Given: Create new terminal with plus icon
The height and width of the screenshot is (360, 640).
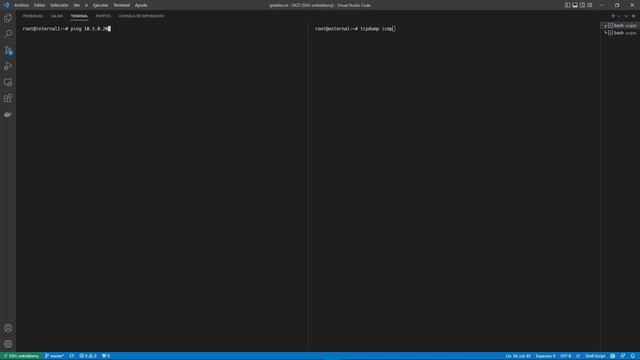Looking at the screenshot, I should tap(613, 16).
